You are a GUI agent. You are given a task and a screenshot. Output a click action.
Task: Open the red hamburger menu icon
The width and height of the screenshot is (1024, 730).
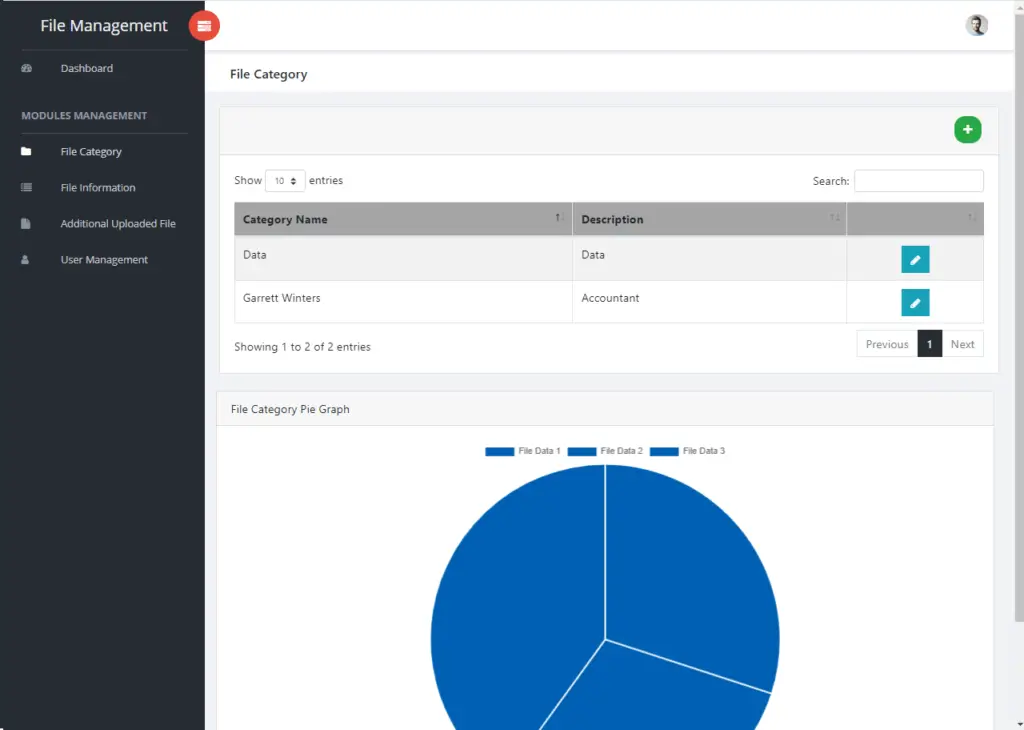click(204, 26)
